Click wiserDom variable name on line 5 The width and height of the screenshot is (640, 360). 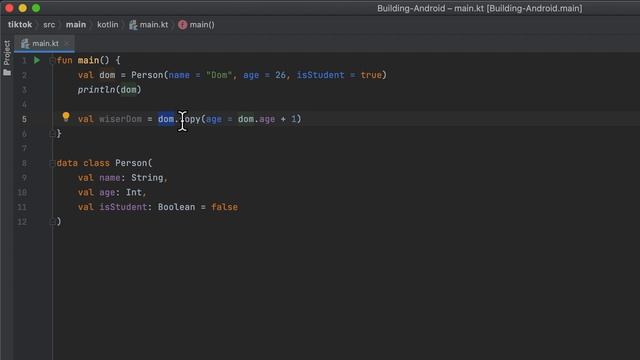pos(120,119)
